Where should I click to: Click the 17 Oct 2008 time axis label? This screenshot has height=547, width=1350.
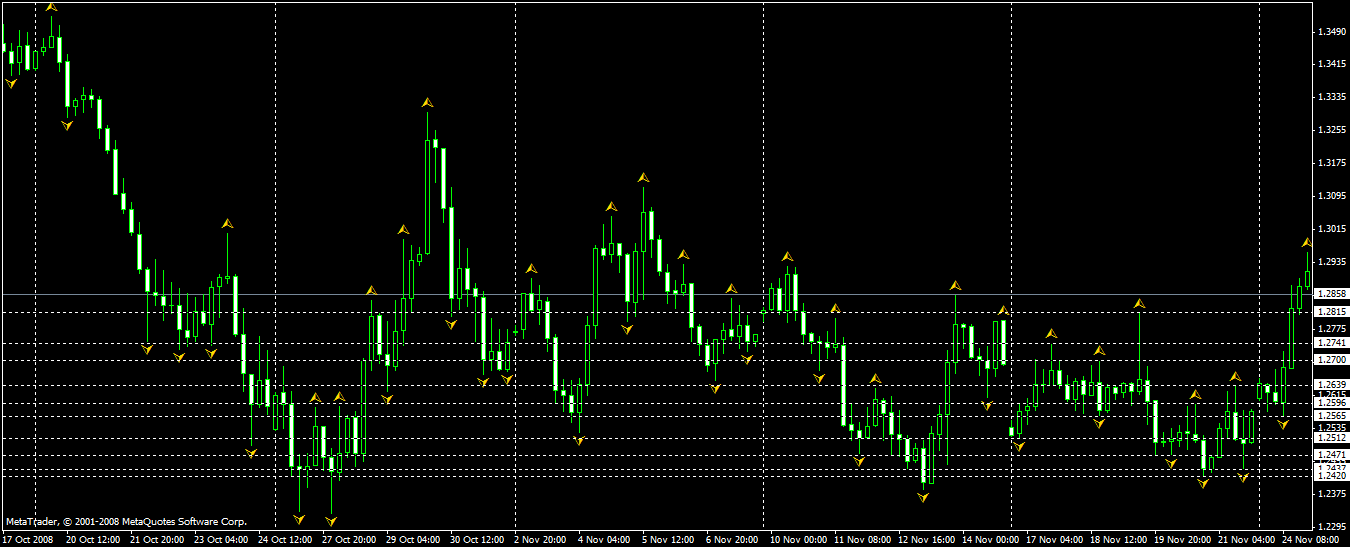coord(27,540)
